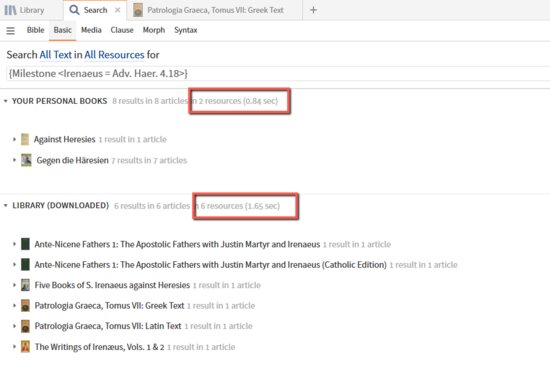Click Five Books of S. Irenaeus cover icon
This screenshot has height=378, width=550.
[25, 285]
